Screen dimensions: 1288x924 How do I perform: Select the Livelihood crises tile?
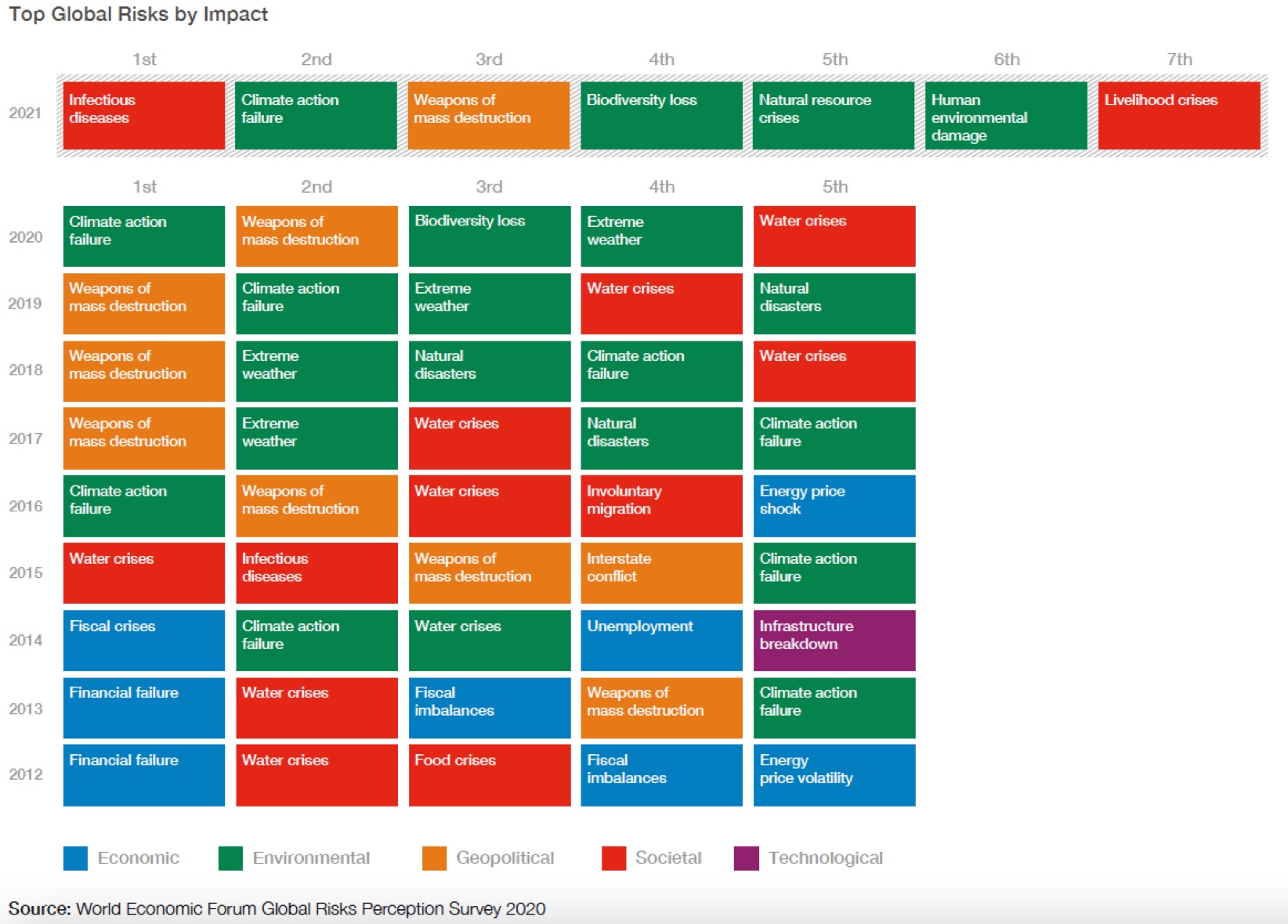pyautogui.click(x=1178, y=115)
